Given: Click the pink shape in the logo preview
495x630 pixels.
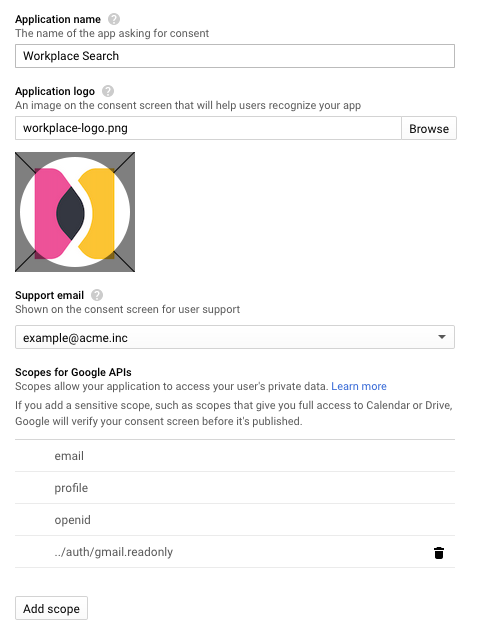Looking at the screenshot, I should (45, 213).
